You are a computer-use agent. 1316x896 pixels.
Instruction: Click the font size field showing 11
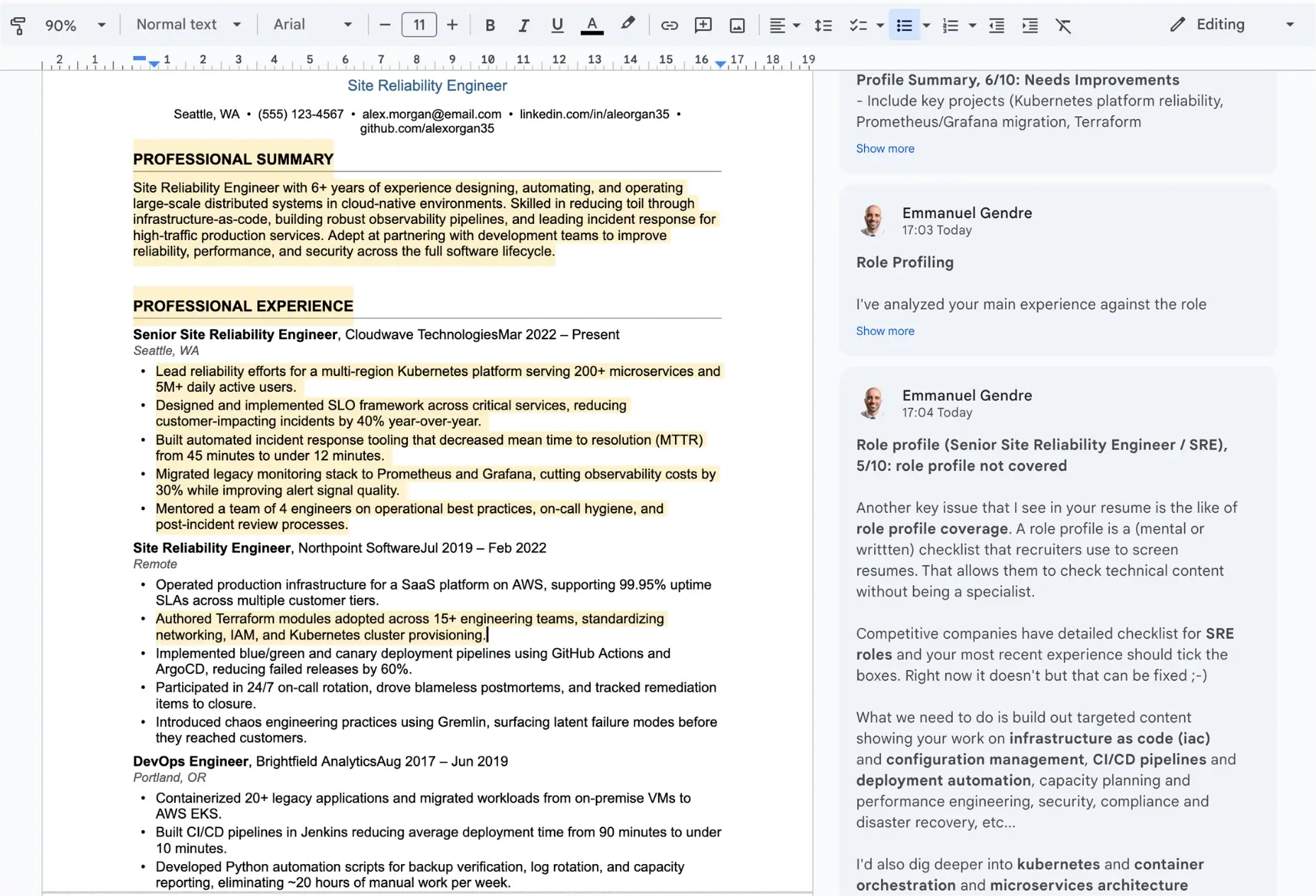pos(419,25)
